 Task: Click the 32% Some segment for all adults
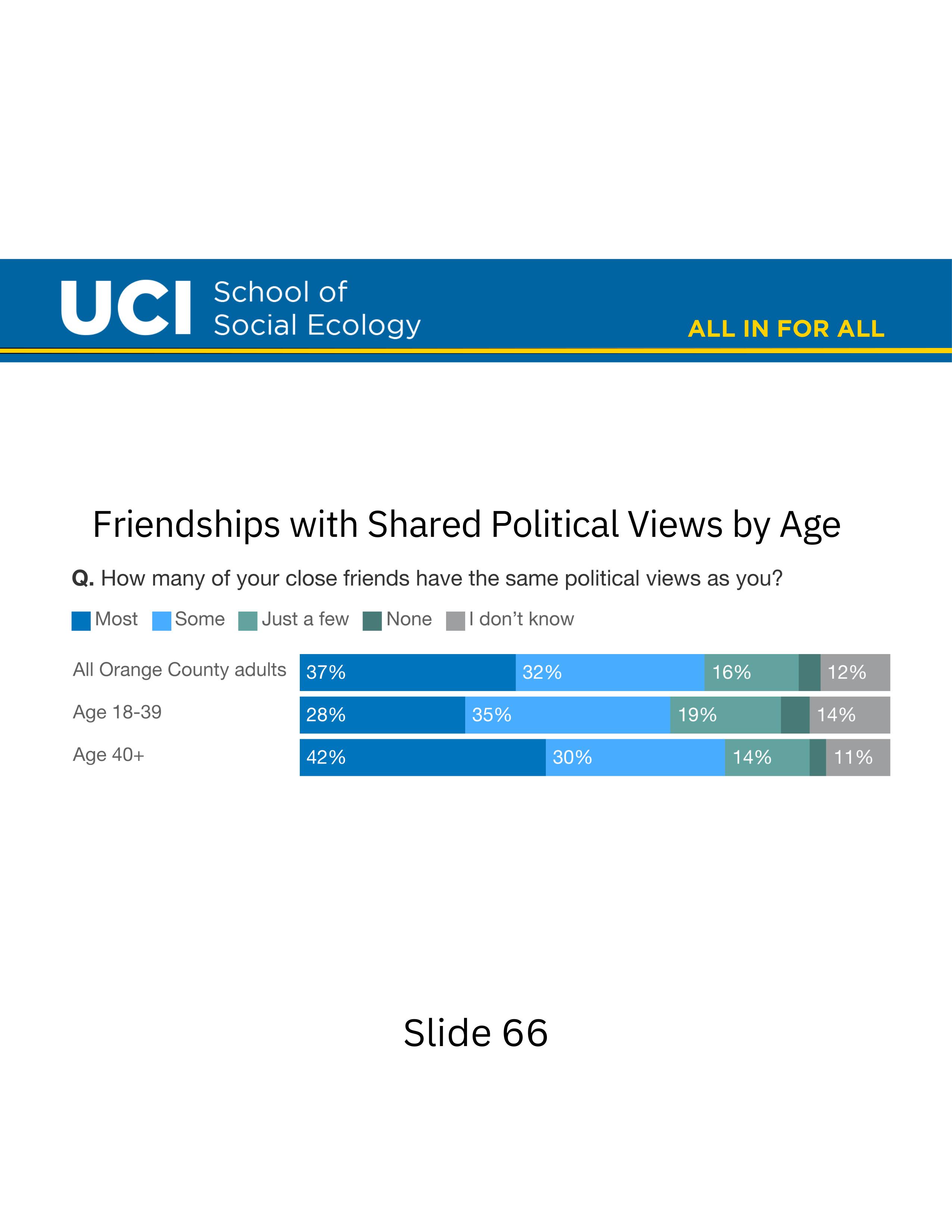click(610, 672)
